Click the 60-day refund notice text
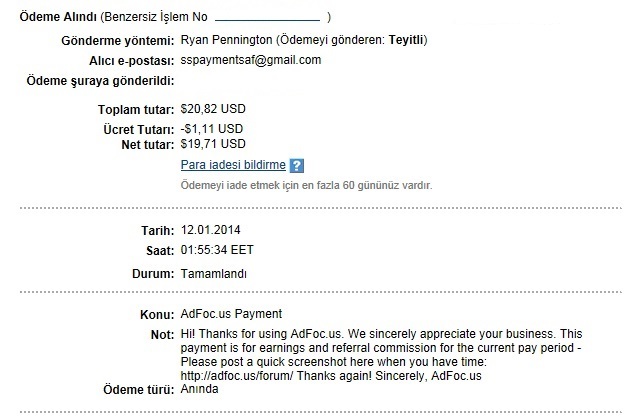The width and height of the screenshot is (638, 418). [306, 186]
